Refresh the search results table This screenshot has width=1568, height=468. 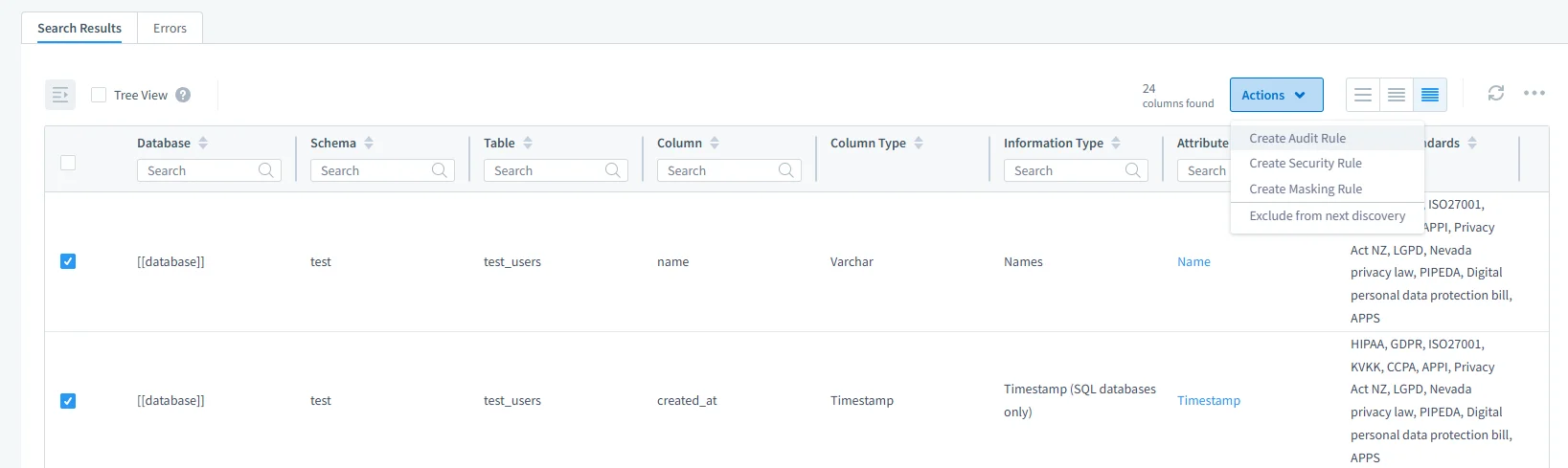pyautogui.click(x=1496, y=93)
